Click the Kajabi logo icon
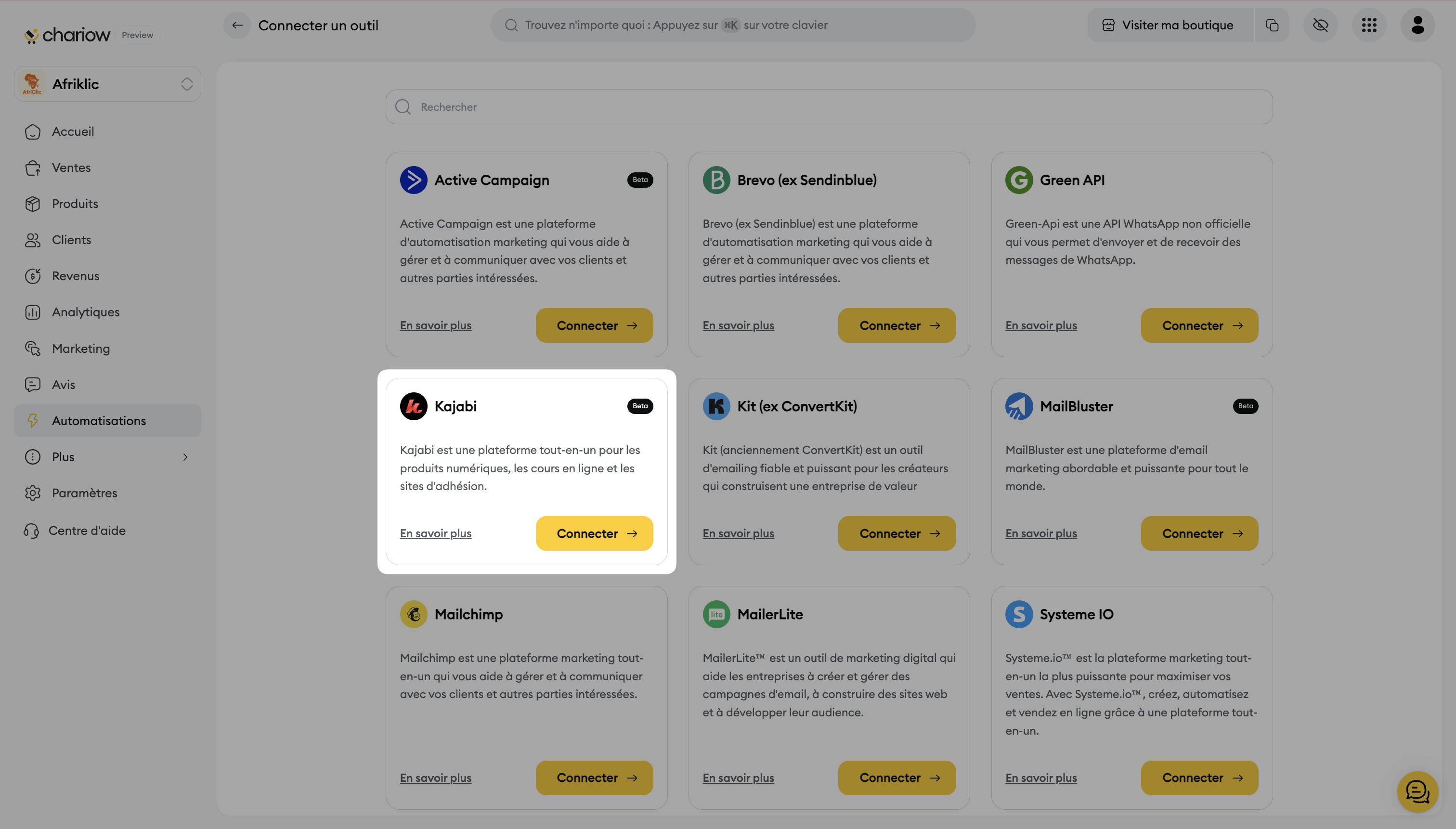 [414, 406]
